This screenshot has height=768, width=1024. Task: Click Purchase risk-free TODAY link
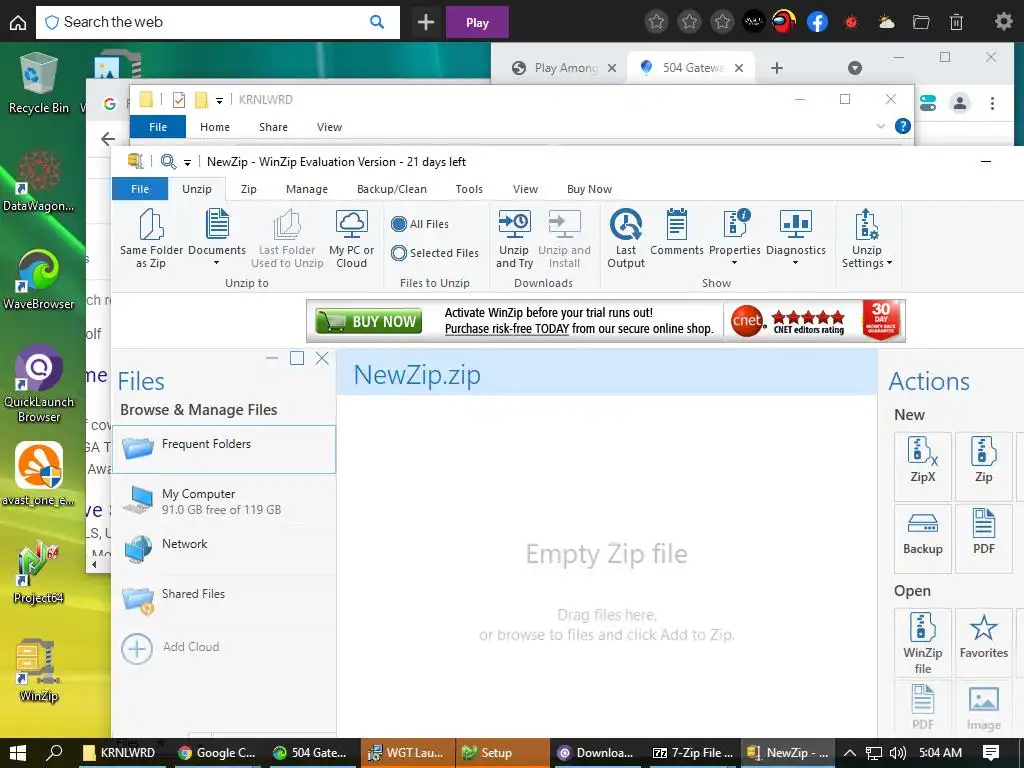tap(507, 328)
